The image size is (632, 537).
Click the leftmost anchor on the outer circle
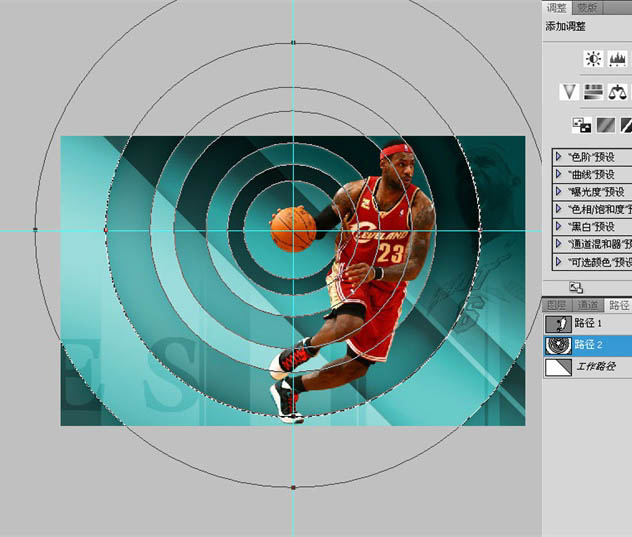[x=35, y=229]
